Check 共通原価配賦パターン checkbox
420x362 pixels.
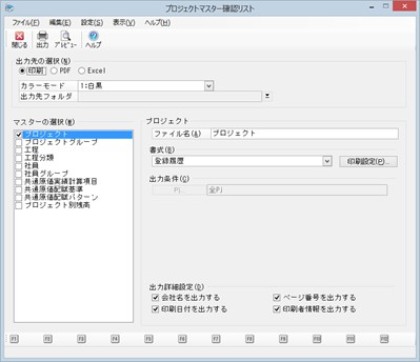pyautogui.click(x=19, y=198)
